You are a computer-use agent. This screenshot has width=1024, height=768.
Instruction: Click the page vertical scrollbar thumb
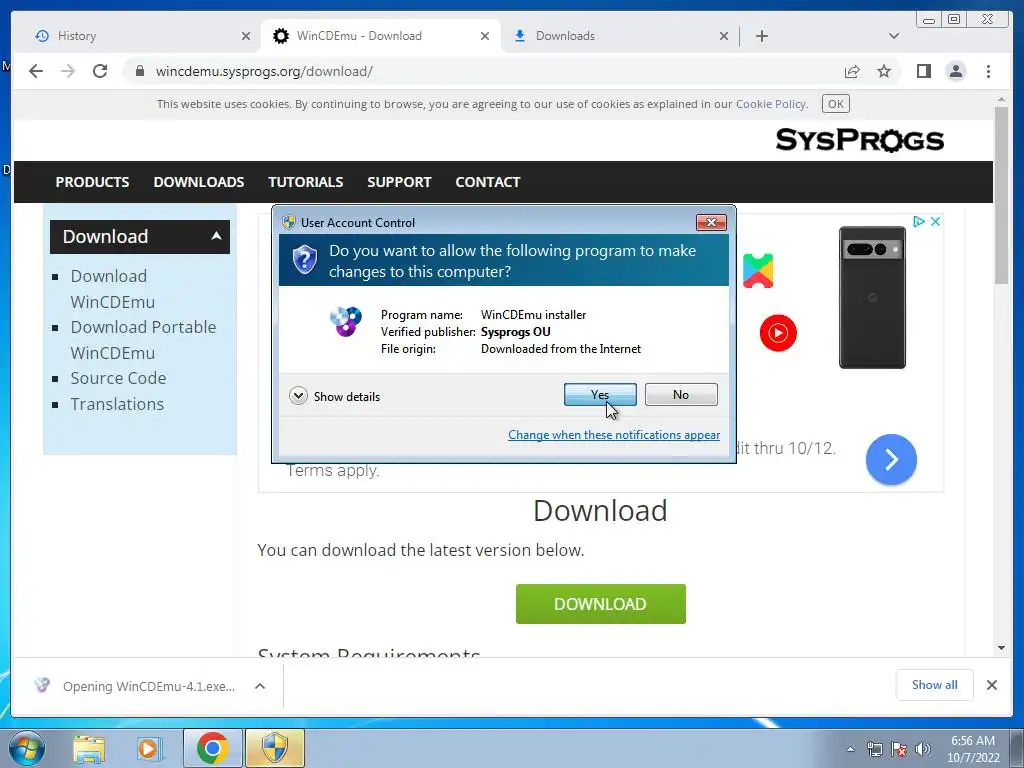[1001, 195]
